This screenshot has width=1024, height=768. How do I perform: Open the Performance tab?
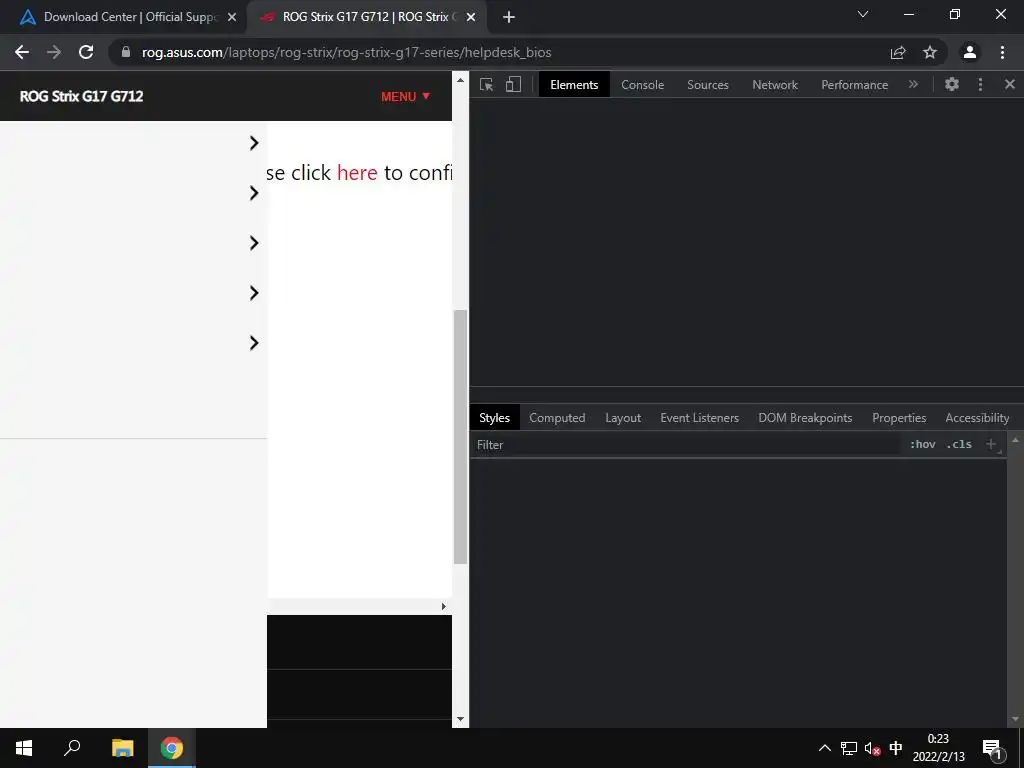point(854,85)
